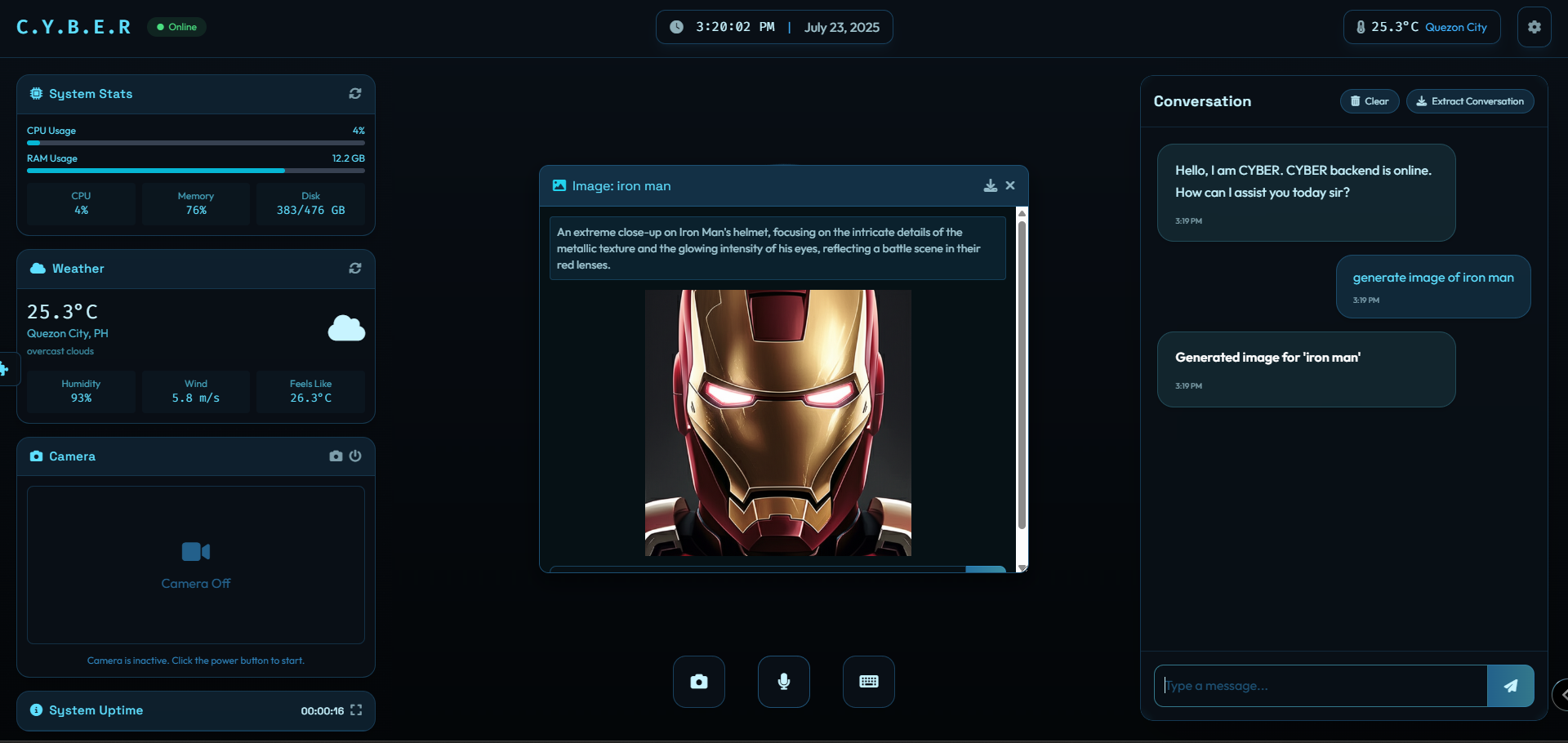Open the keyboard input button
The image size is (1568, 743).
(x=869, y=682)
